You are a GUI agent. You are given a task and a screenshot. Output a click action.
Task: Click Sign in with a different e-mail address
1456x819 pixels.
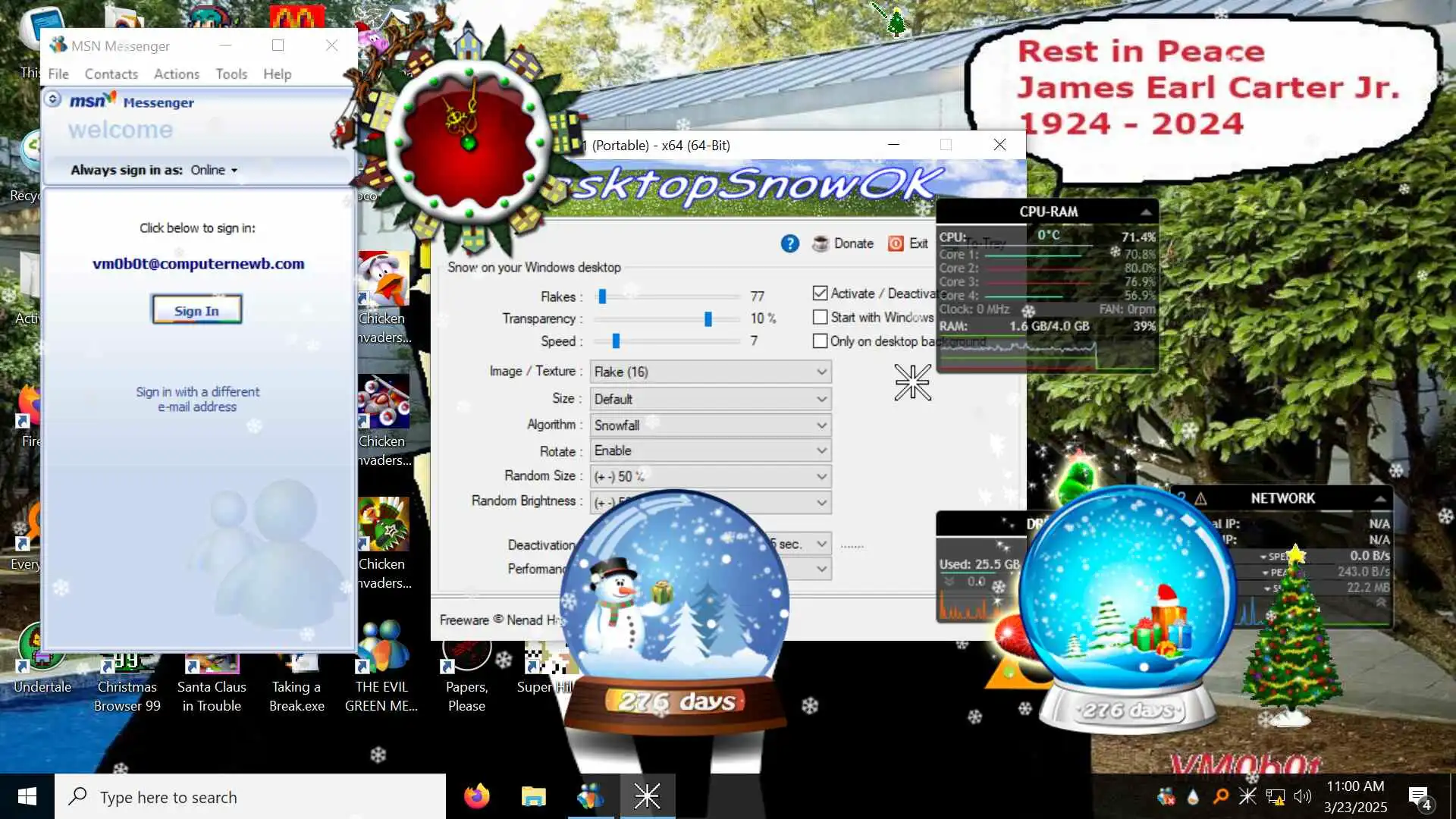197,399
